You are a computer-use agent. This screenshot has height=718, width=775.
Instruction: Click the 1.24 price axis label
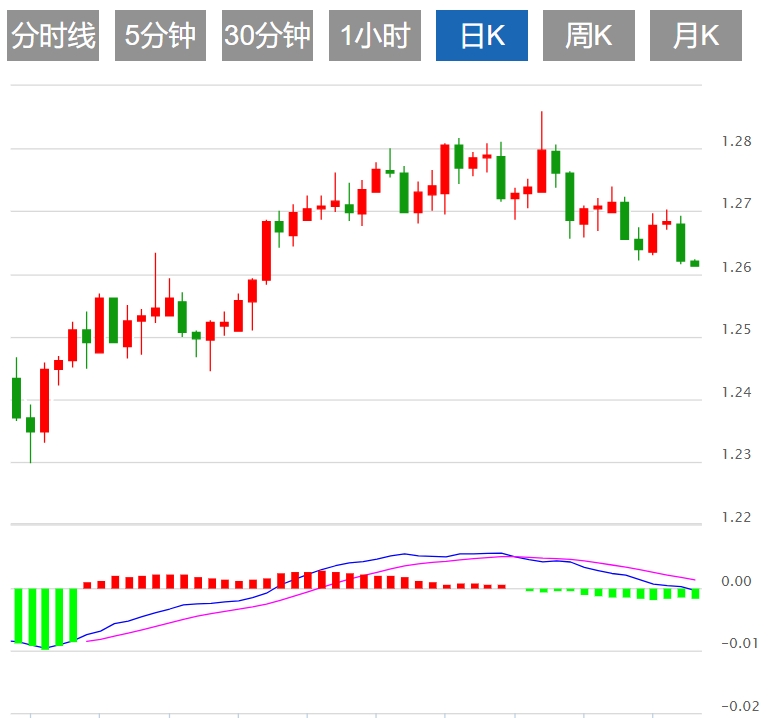coord(736,392)
